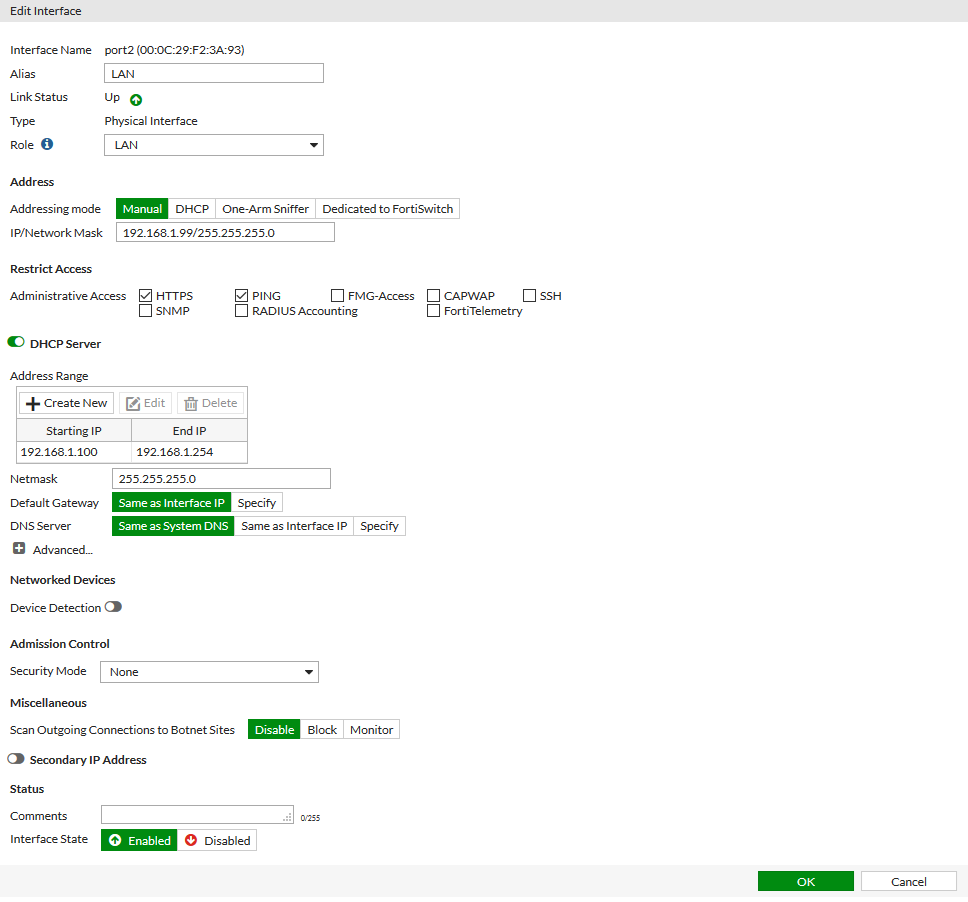The image size is (968, 902).
Task: Click the End IP column header
Action: coord(190,430)
